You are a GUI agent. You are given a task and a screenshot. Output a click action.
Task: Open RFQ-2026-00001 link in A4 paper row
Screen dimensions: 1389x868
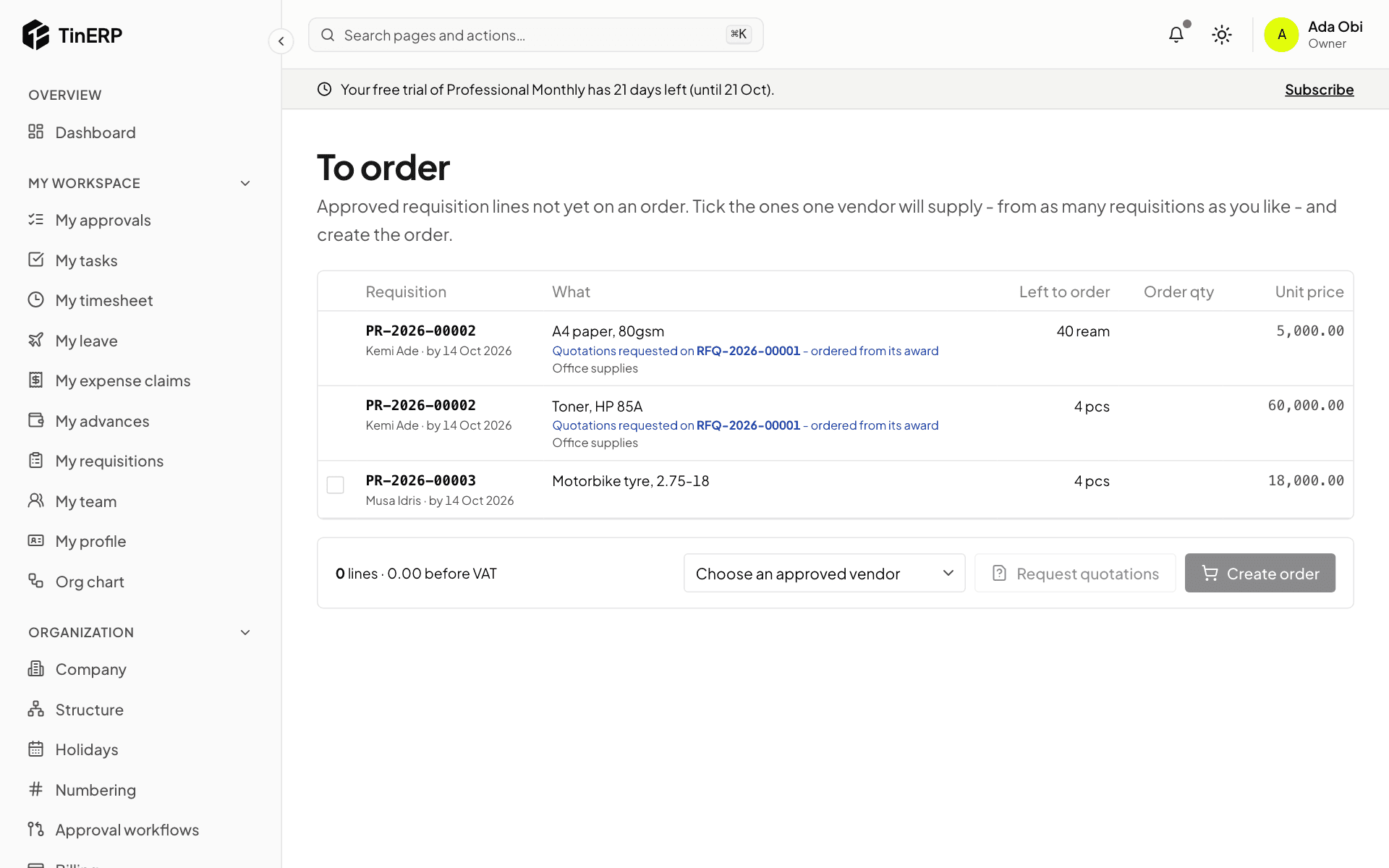click(x=748, y=351)
